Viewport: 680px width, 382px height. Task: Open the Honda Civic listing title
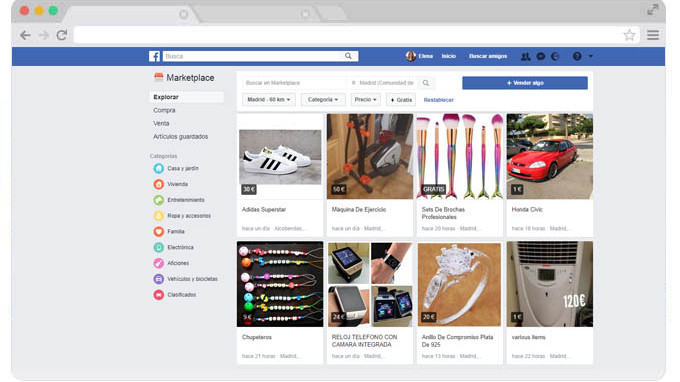(x=527, y=209)
